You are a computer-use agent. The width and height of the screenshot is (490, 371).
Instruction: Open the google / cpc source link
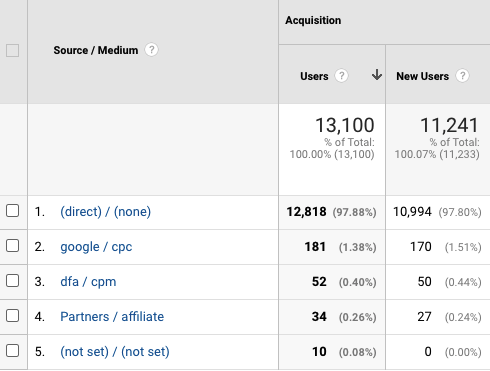click(x=96, y=247)
